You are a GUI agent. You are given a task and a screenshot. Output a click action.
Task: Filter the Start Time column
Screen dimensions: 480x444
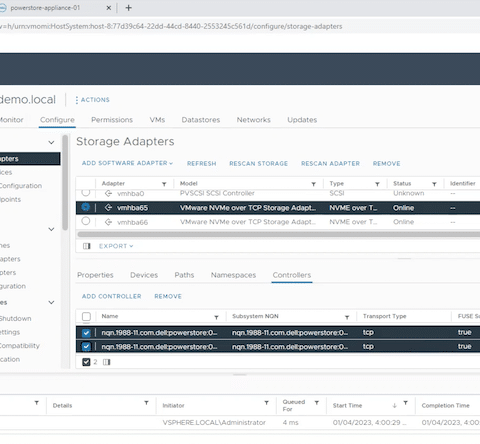406,403
